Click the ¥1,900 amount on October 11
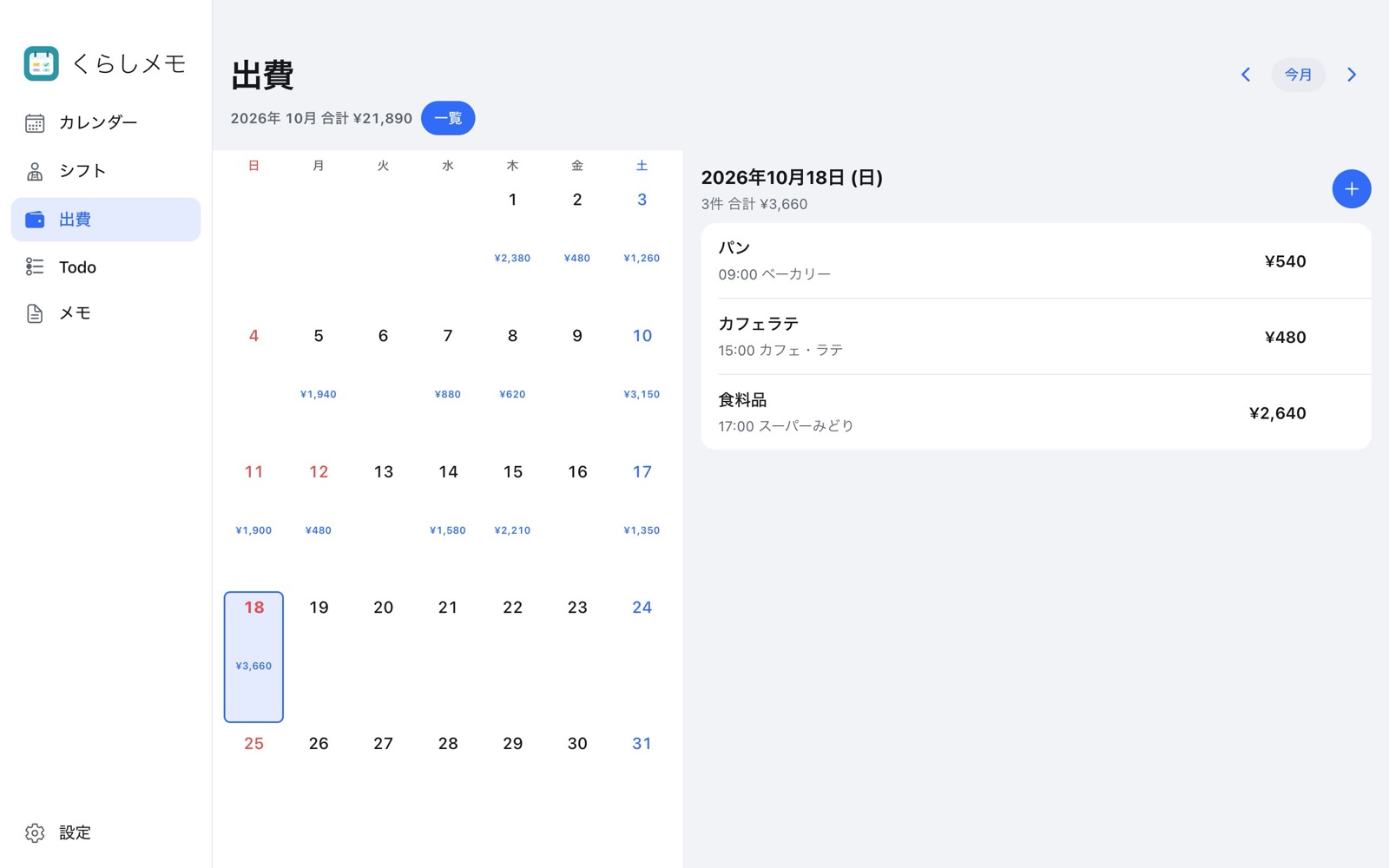This screenshot has width=1389, height=868. click(x=253, y=530)
